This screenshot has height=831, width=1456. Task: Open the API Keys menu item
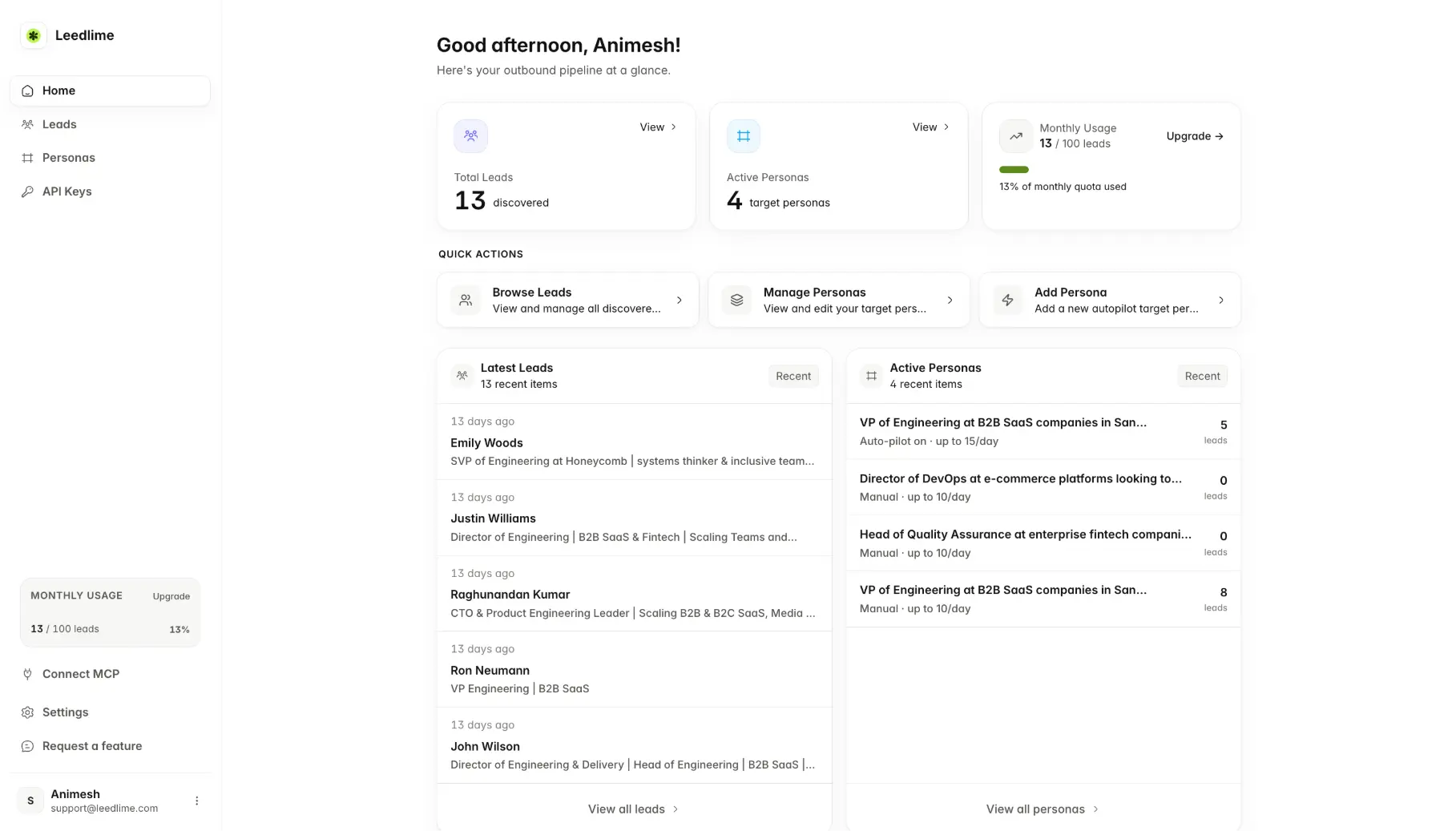click(x=110, y=192)
